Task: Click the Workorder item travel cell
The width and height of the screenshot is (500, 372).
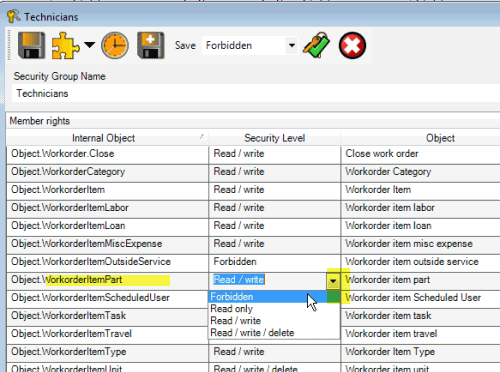Action: click(x=421, y=334)
